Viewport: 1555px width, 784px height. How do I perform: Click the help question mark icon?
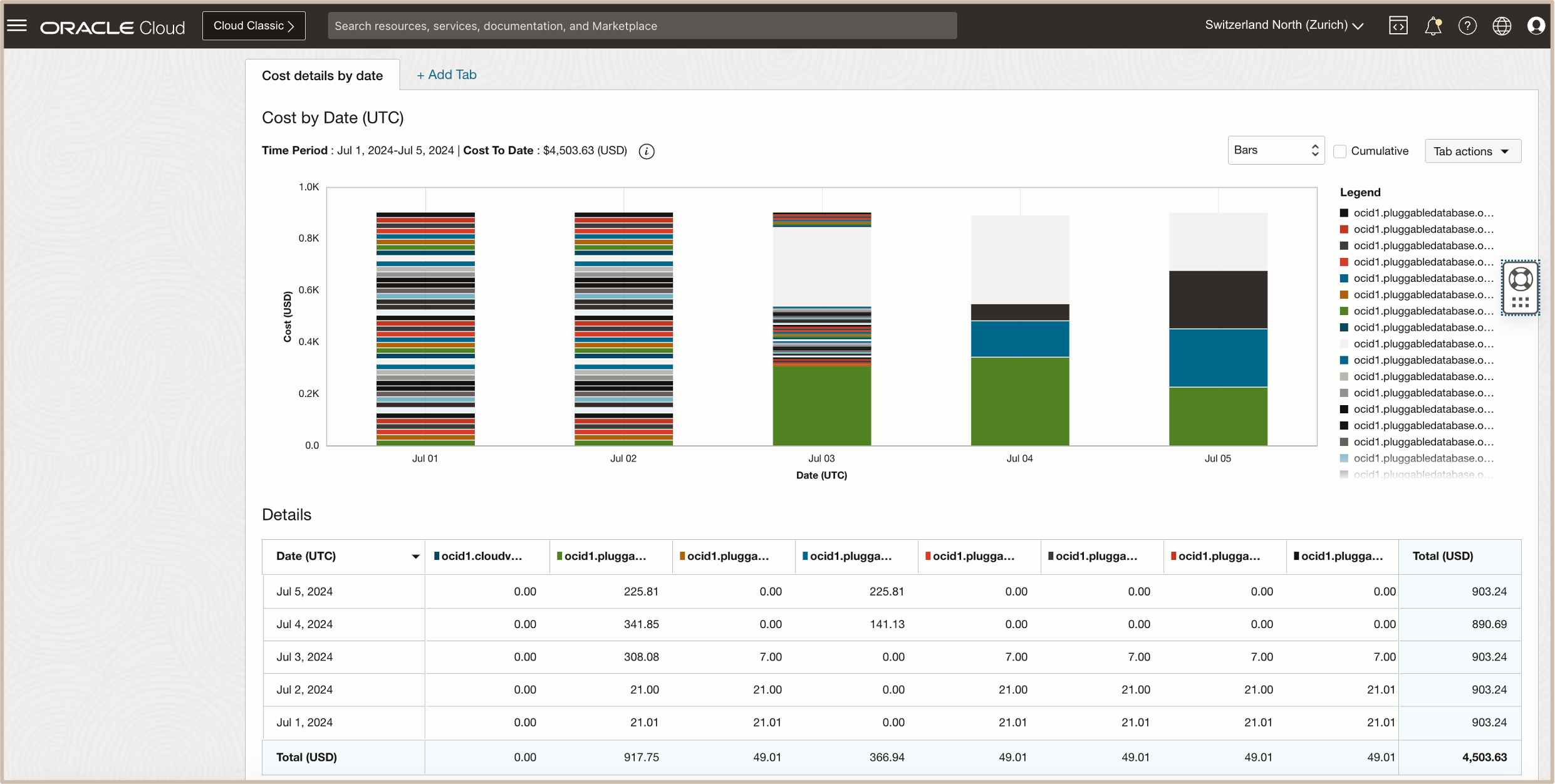tap(1467, 26)
